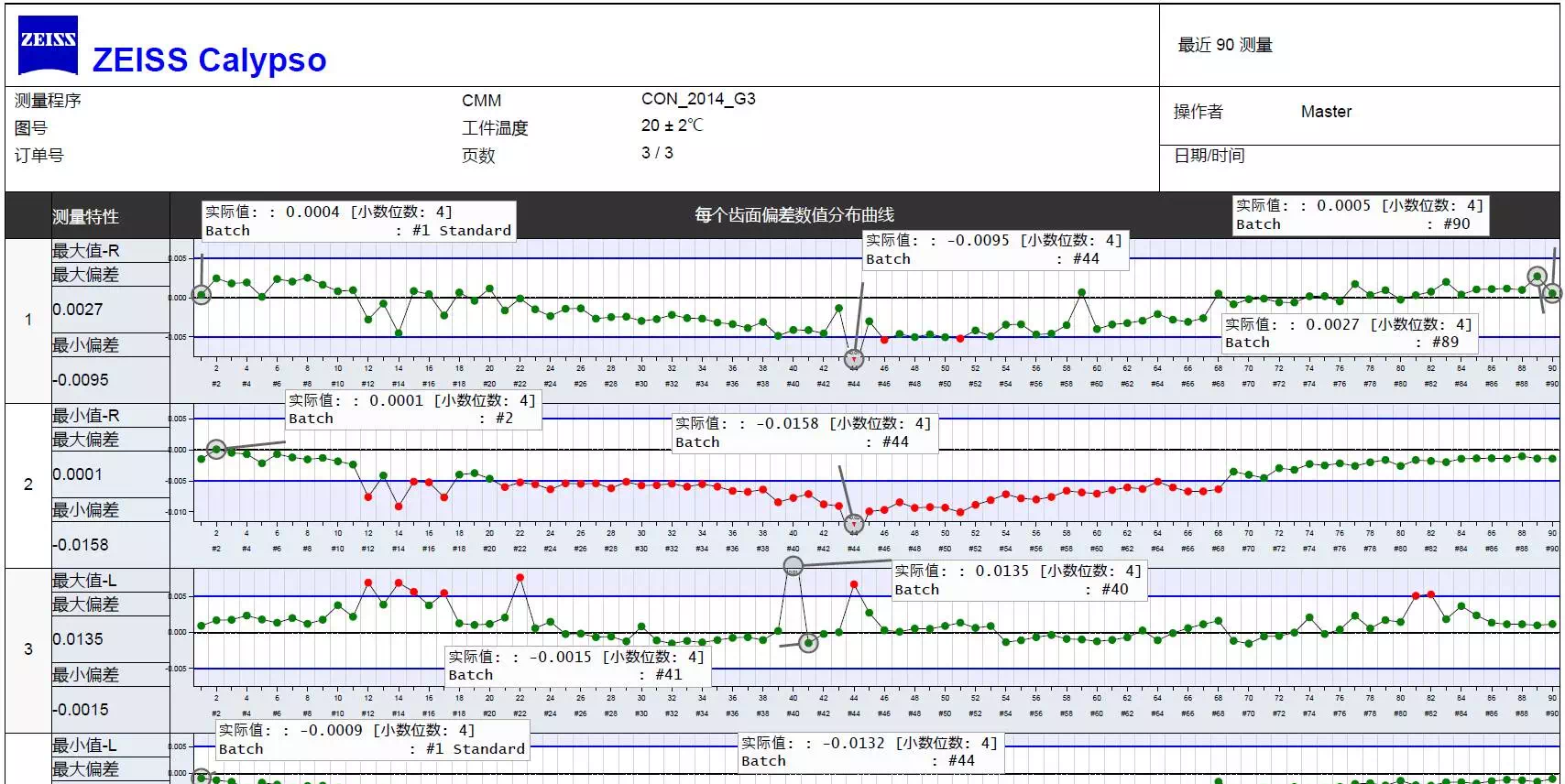Viewport: 1565px width, 784px height.
Task: Select the circled point #1 in chart 1
Action: tap(202, 294)
